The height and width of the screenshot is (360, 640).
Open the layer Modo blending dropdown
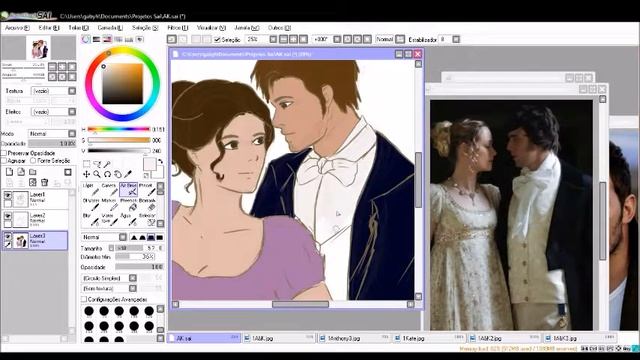pos(72,133)
